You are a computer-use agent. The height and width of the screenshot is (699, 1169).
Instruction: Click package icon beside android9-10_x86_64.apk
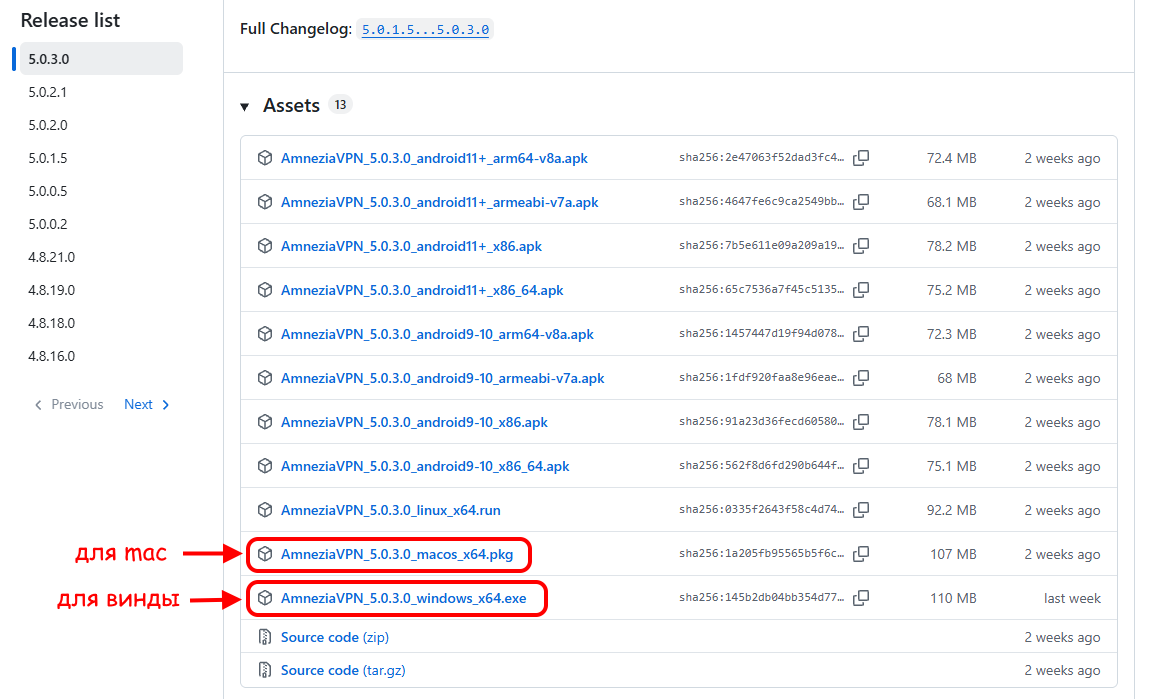point(265,466)
